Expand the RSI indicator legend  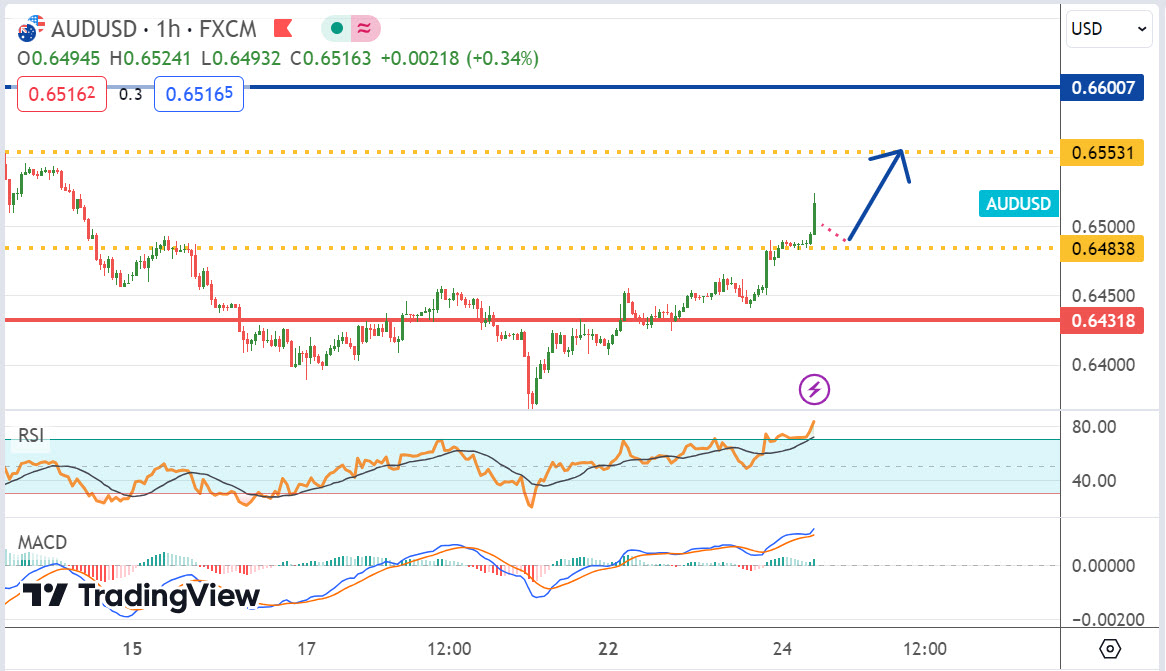click(x=30, y=435)
